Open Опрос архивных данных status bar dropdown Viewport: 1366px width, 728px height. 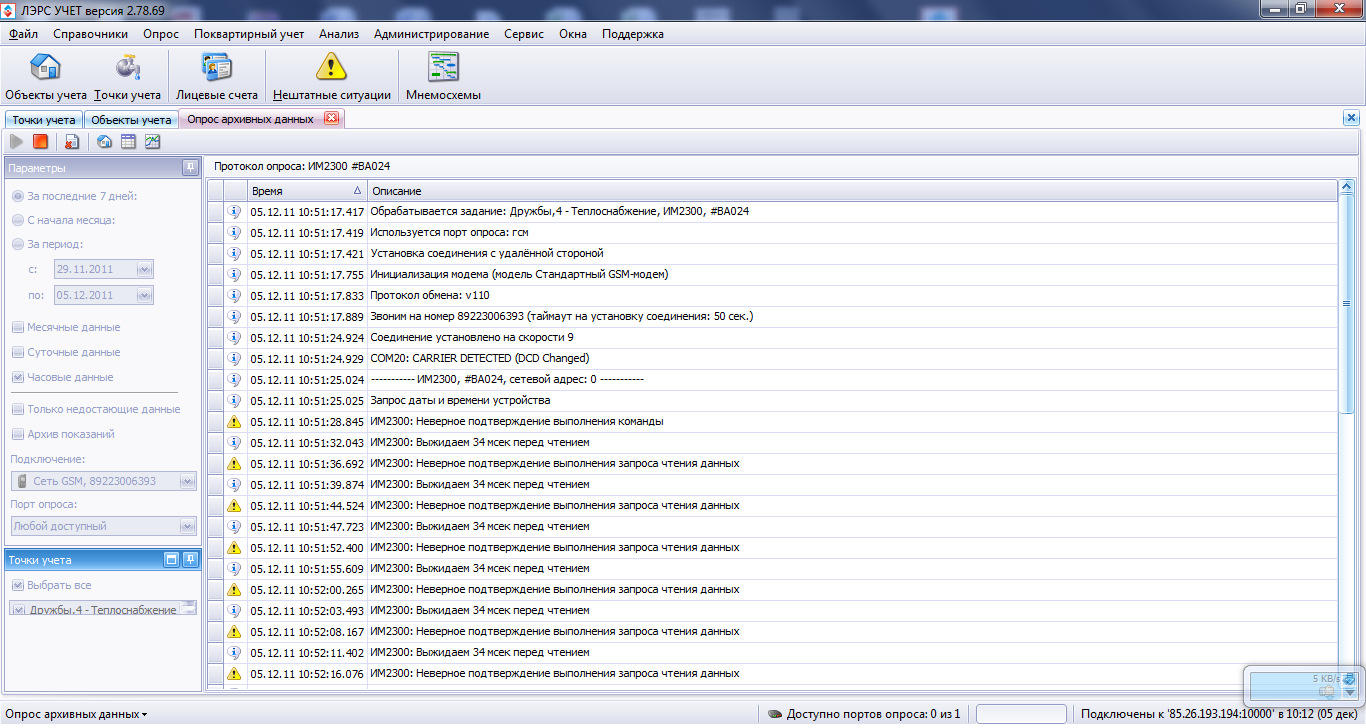point(76,714)
